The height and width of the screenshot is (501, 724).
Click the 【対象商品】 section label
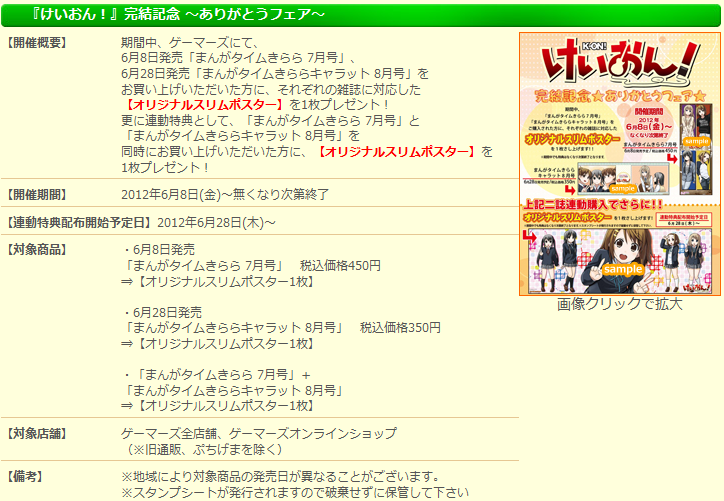click(38, 249)
